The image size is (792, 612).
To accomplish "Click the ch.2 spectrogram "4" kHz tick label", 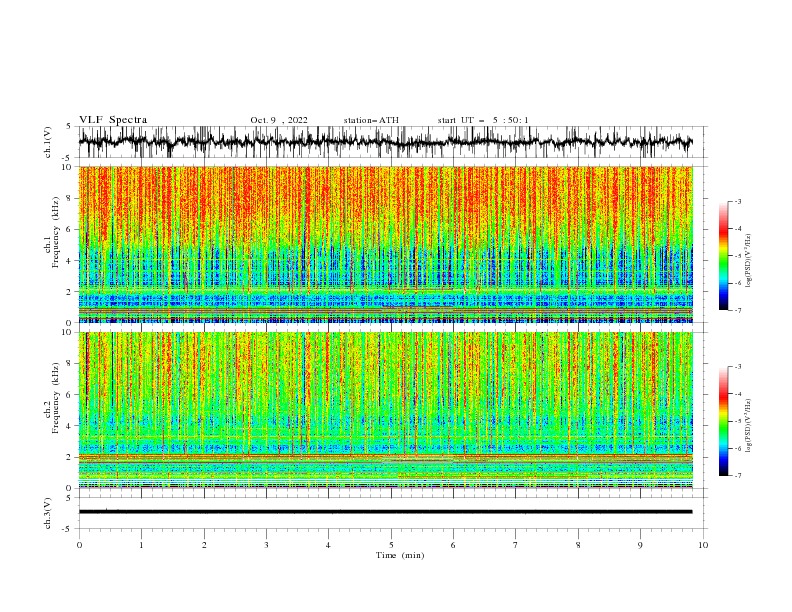I will pos(70,426).
